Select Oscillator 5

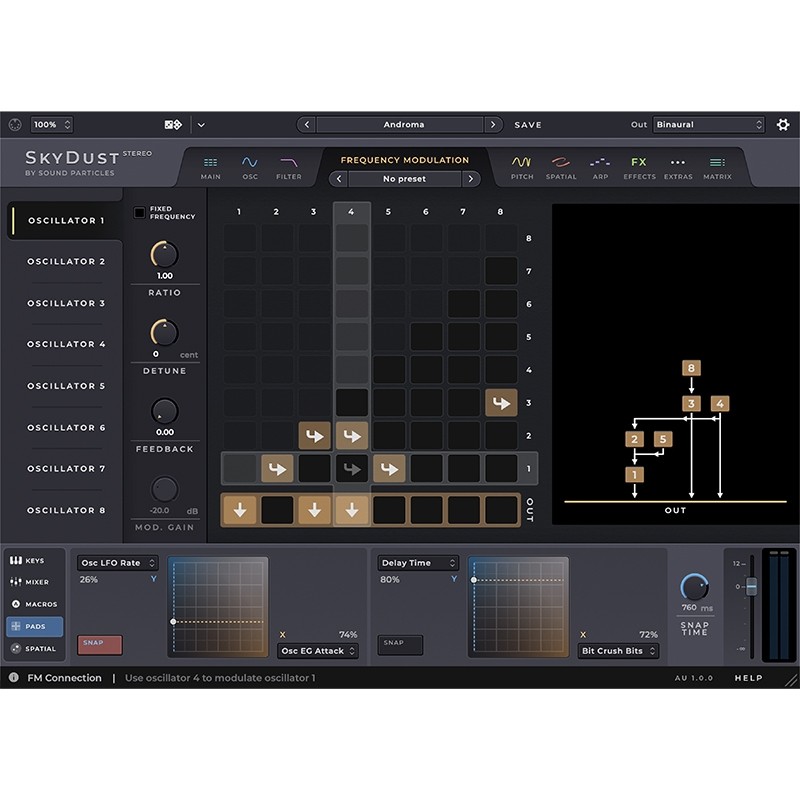point(65,386)
